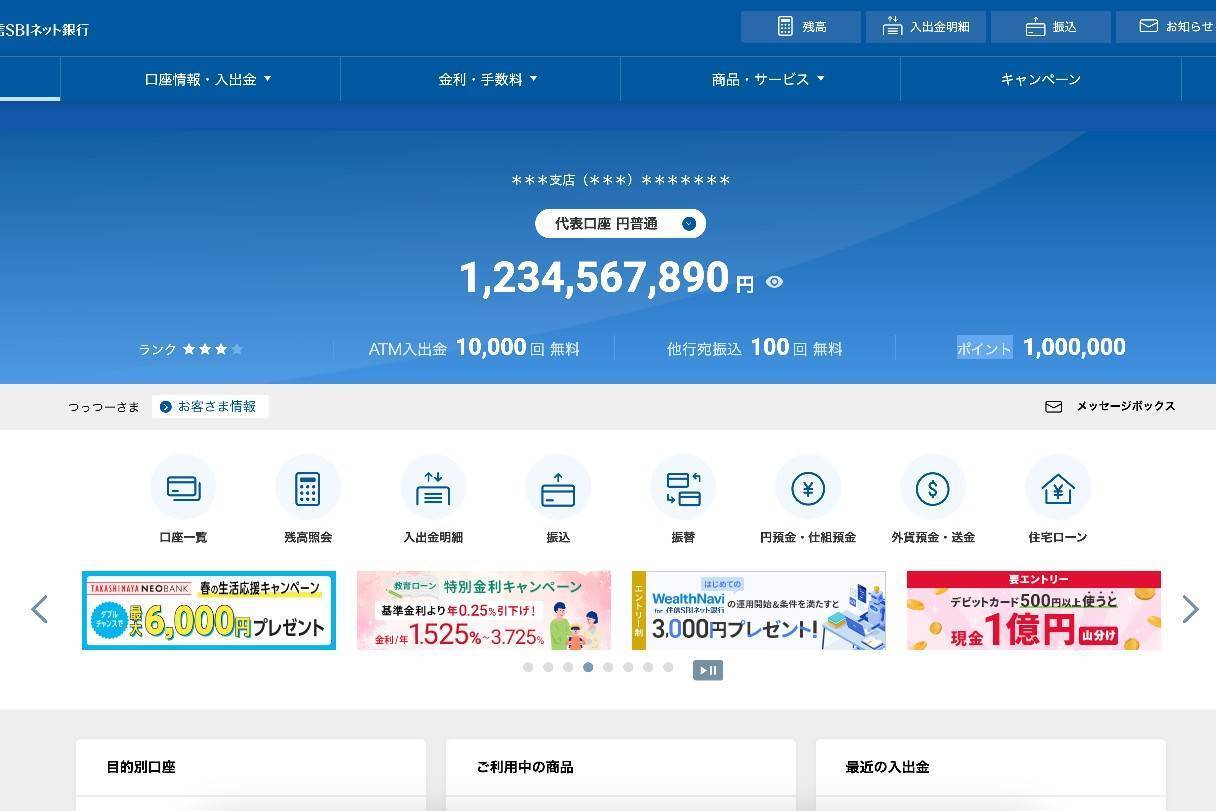Click the 残高 button in top header
Screen dimensions: 1216x811
pos(801,27)
